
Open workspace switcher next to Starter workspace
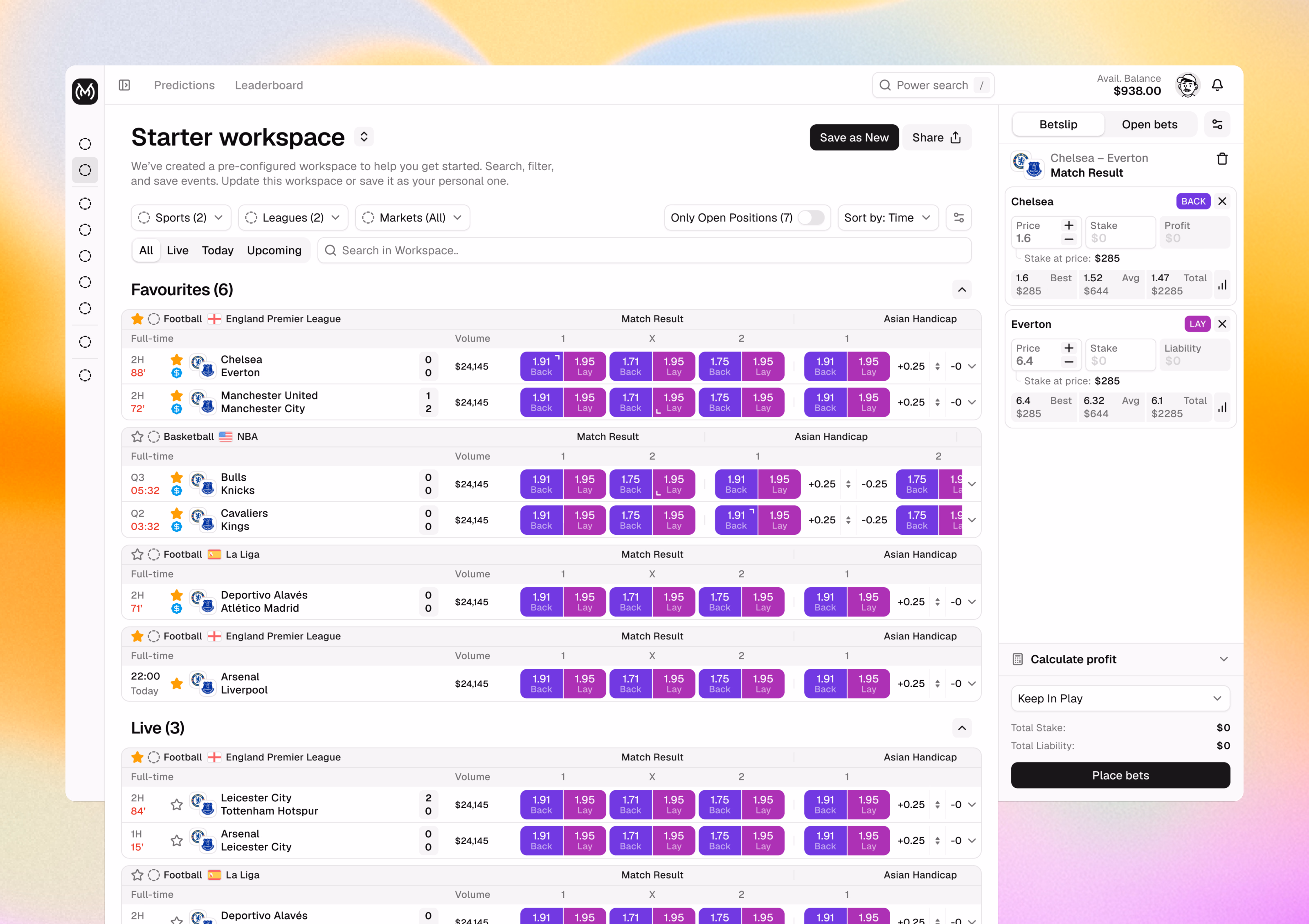(364, 137)
